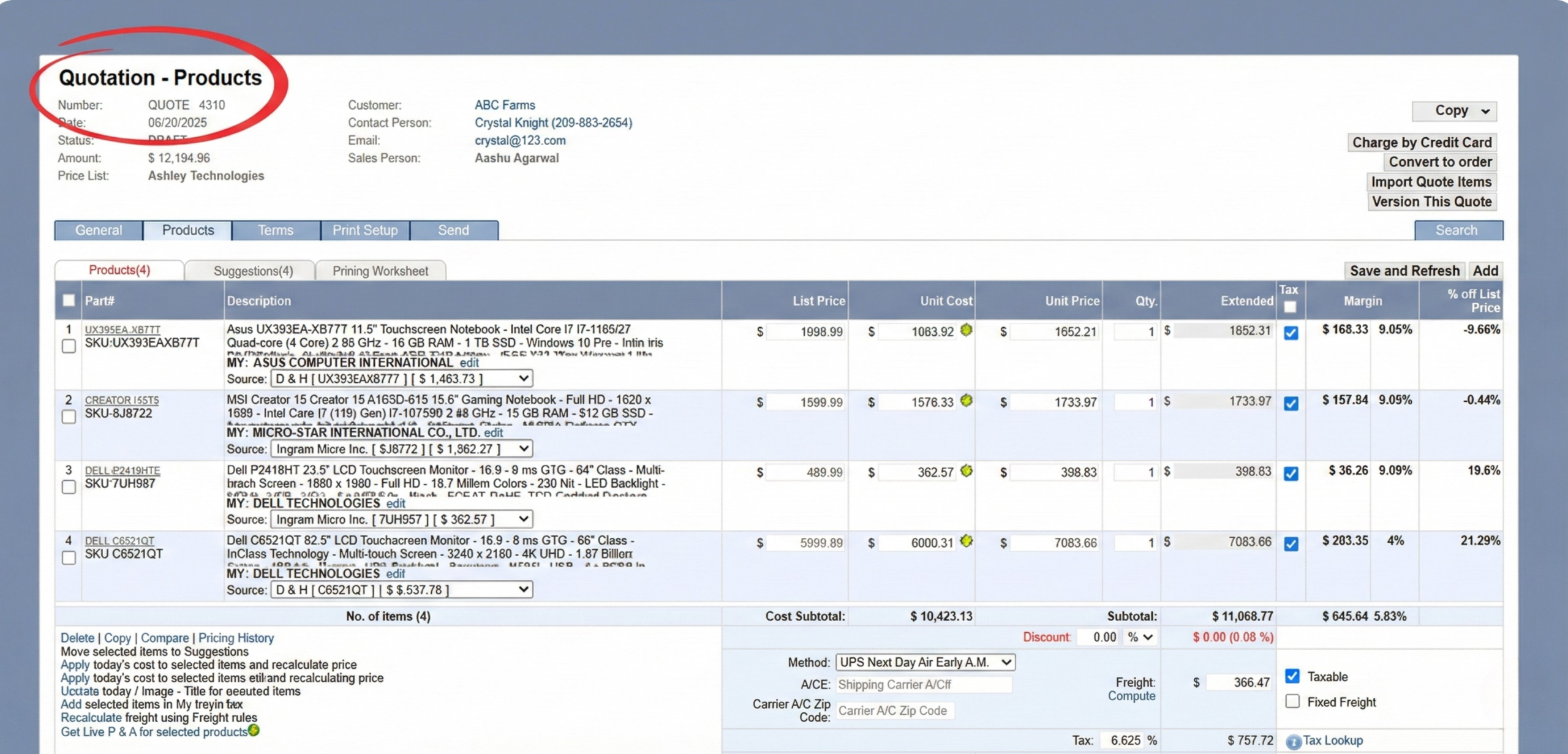Click the Compute freight link

[1131, 696]
